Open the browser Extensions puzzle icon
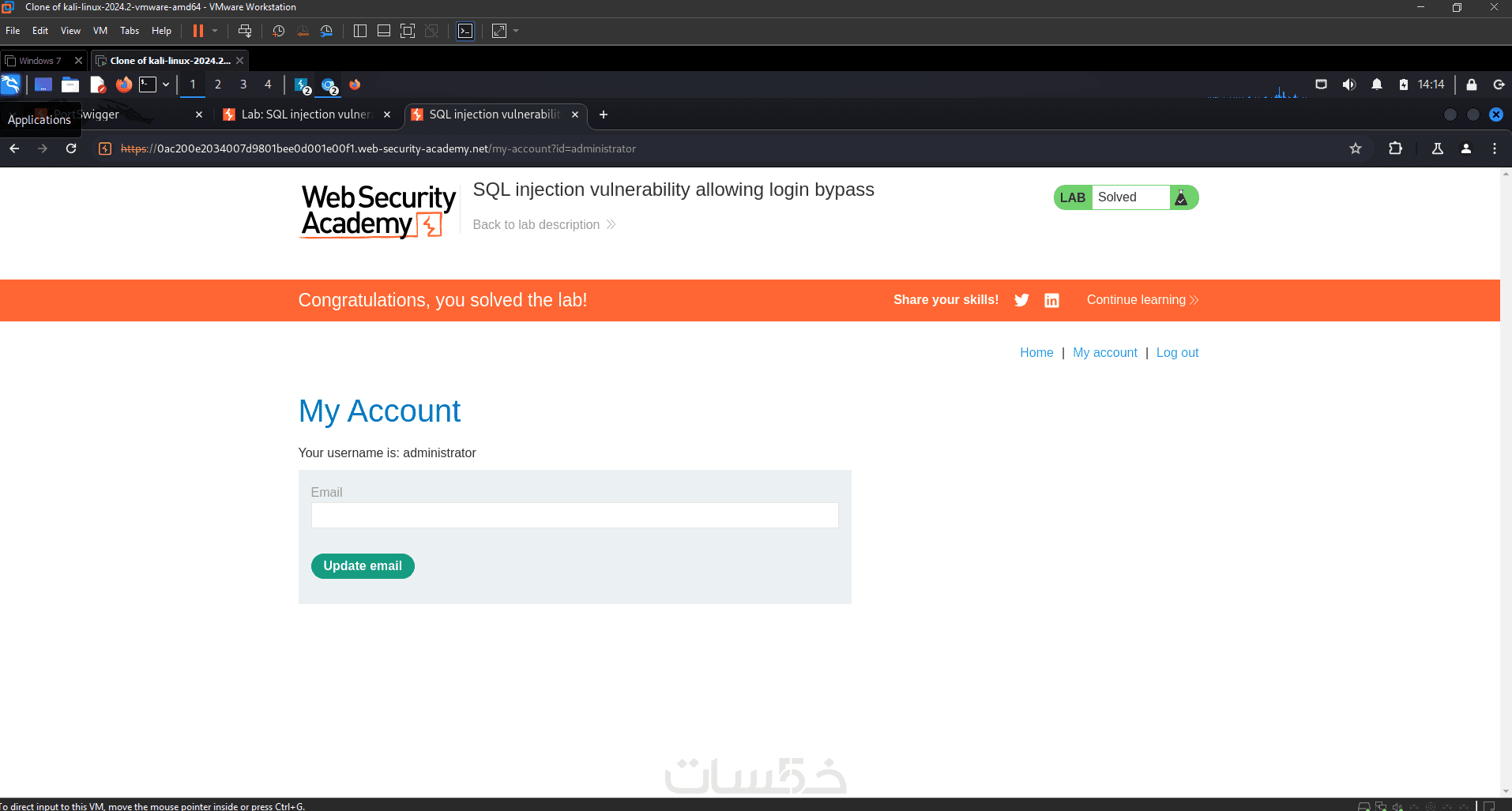The height and width of the screenshot is (811, 1512). click(1396, 148)
